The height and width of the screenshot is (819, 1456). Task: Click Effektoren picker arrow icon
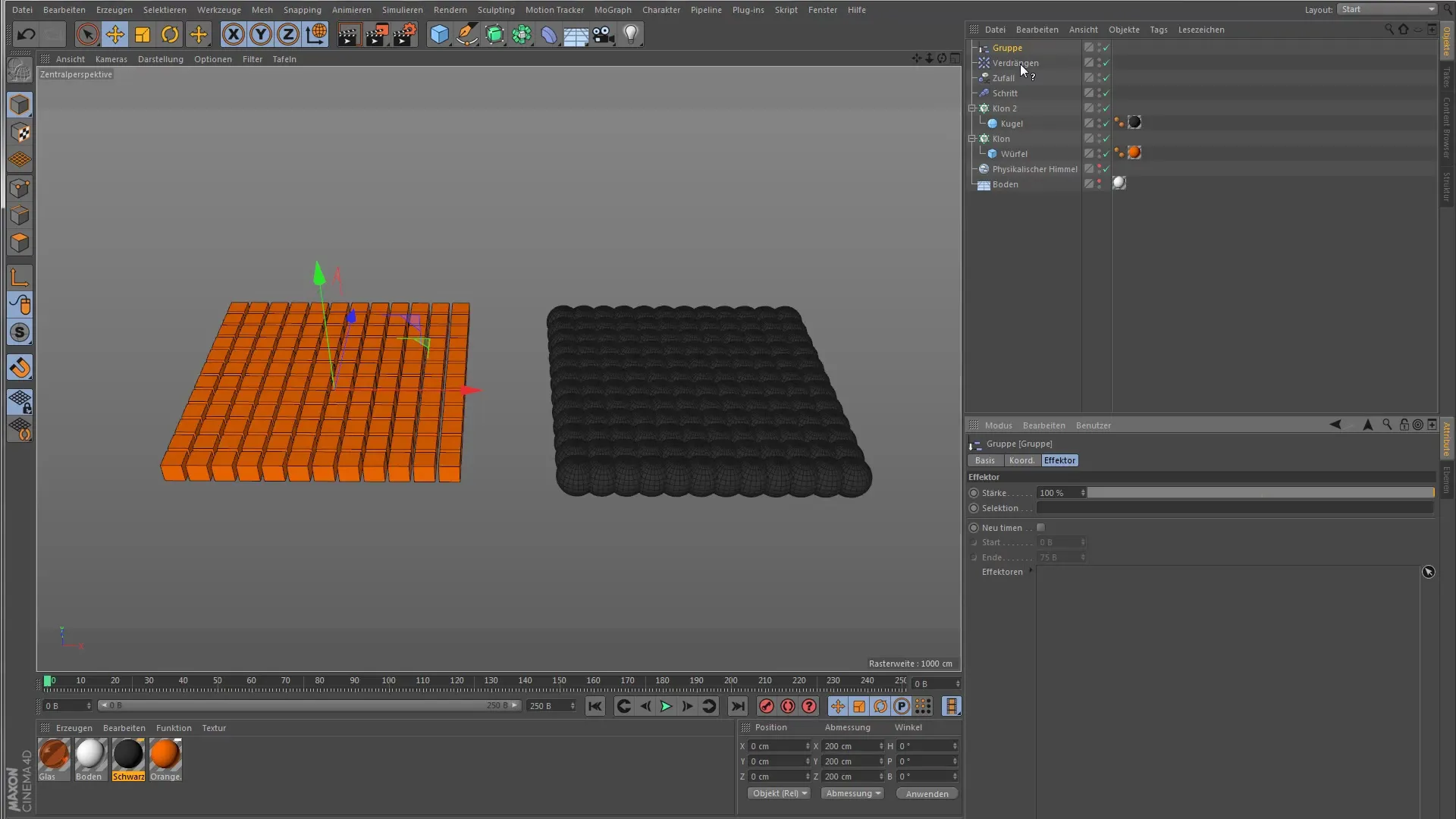(x=1428, y=572)
